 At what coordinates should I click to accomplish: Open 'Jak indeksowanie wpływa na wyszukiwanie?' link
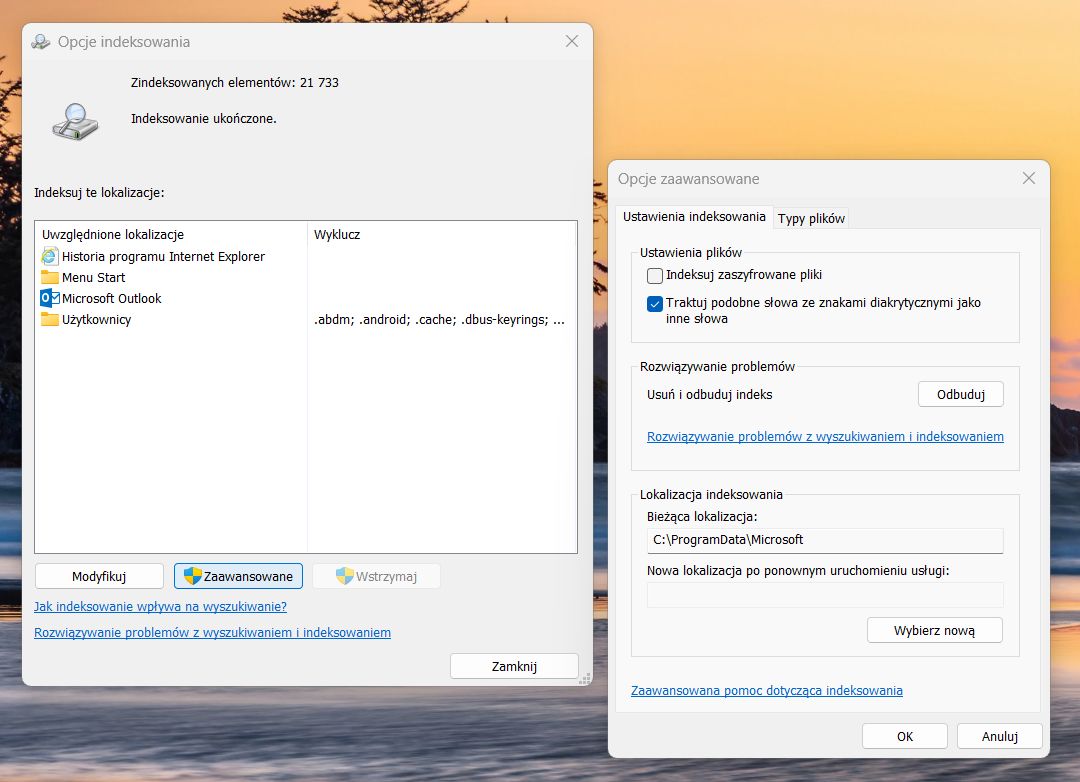(162, 606)
